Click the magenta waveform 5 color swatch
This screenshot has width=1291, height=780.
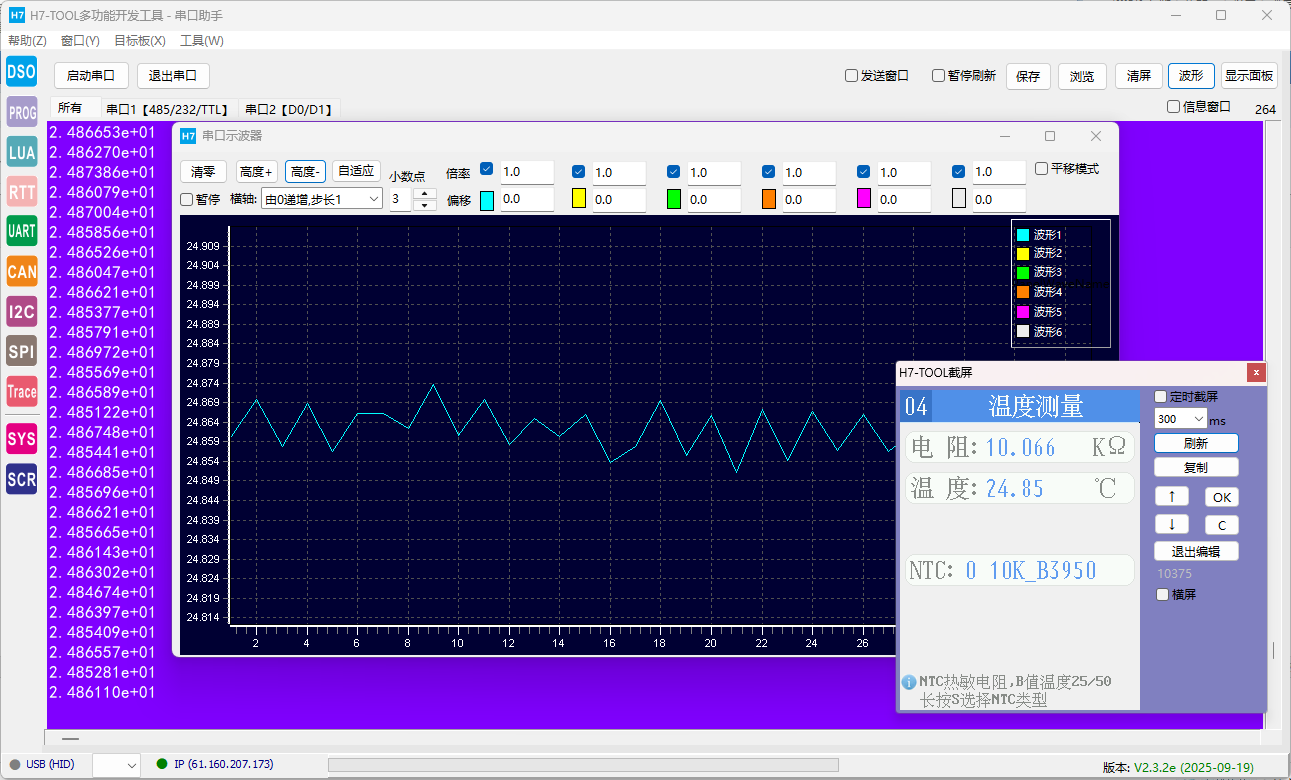pos(864,199)
